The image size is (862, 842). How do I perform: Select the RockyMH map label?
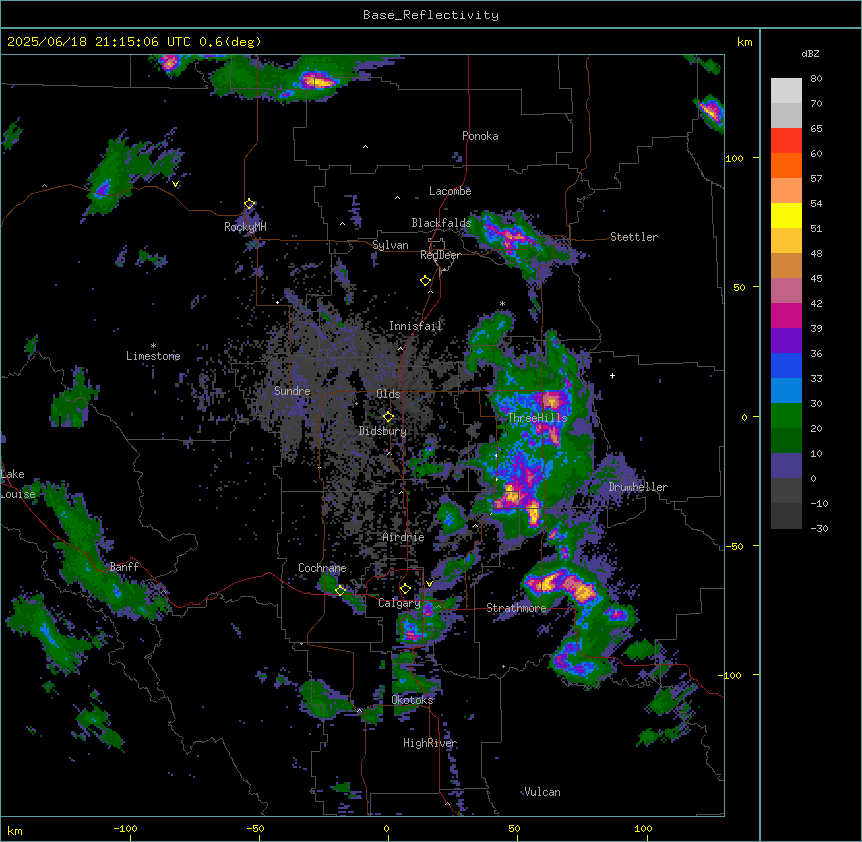coord(245,226)
